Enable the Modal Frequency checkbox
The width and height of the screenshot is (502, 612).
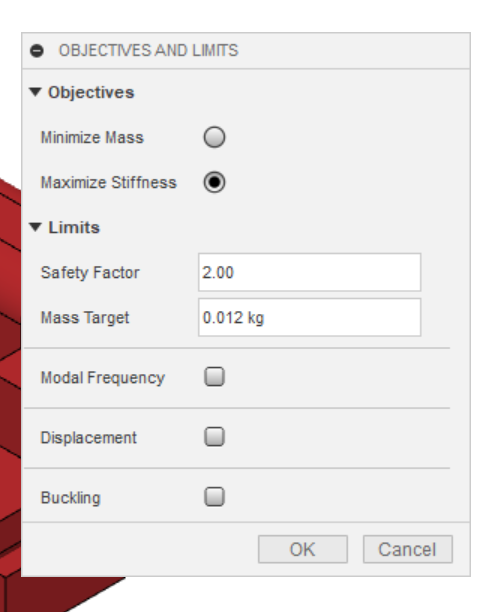214,377
